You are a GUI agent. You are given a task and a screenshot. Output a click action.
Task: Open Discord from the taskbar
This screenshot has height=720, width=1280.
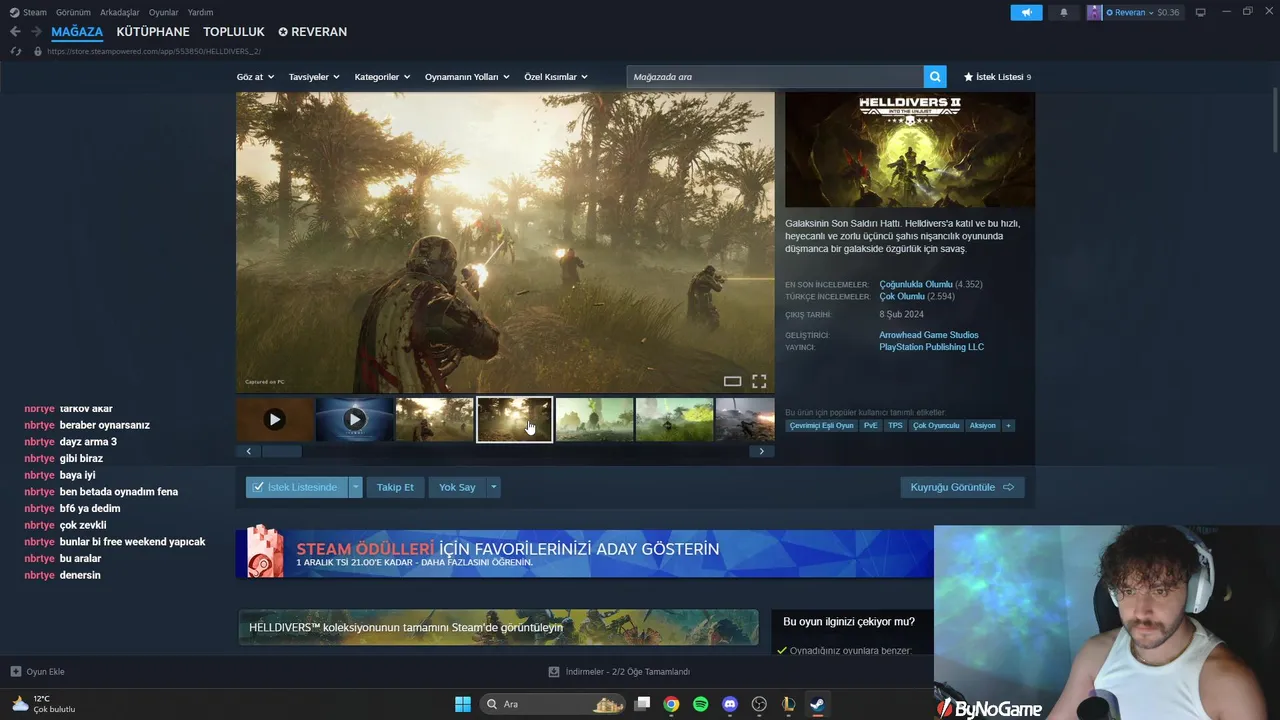(730, 704)
